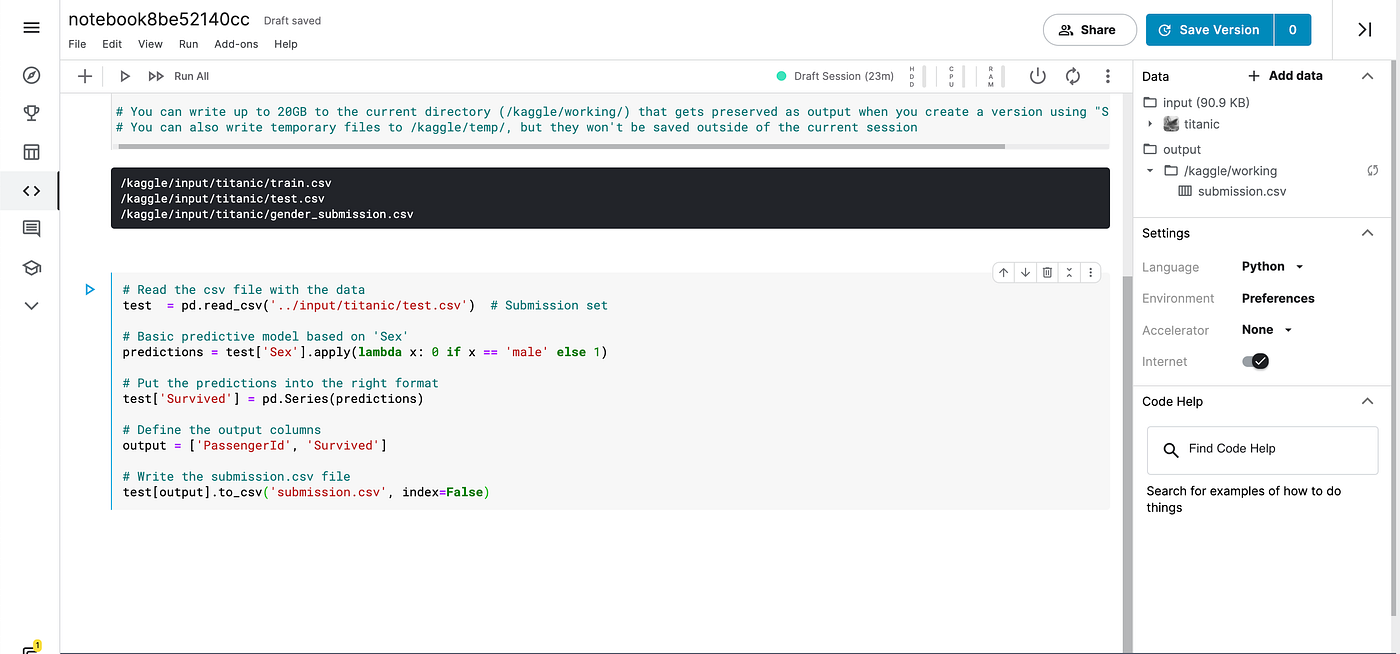Screen dimensions: 1400x654
Task: Restart the kernel with the circular arrow icon
Action: pos(1072,75)
